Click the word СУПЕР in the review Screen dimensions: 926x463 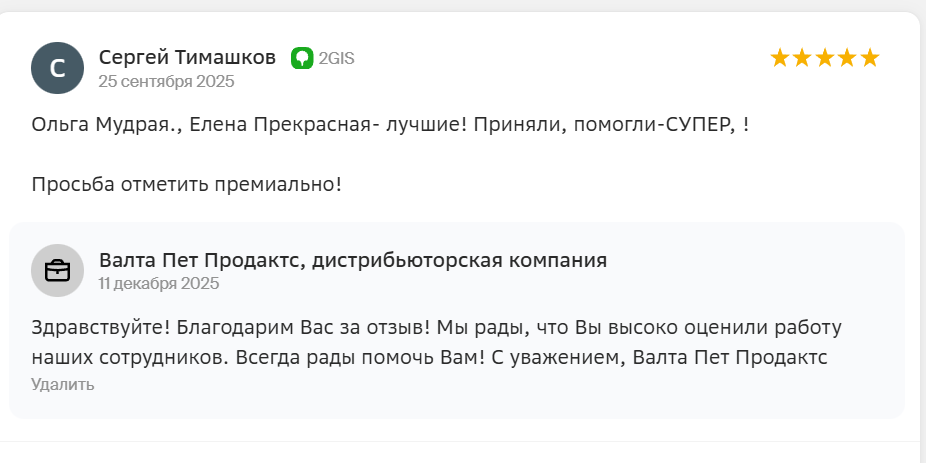[699, 125]
